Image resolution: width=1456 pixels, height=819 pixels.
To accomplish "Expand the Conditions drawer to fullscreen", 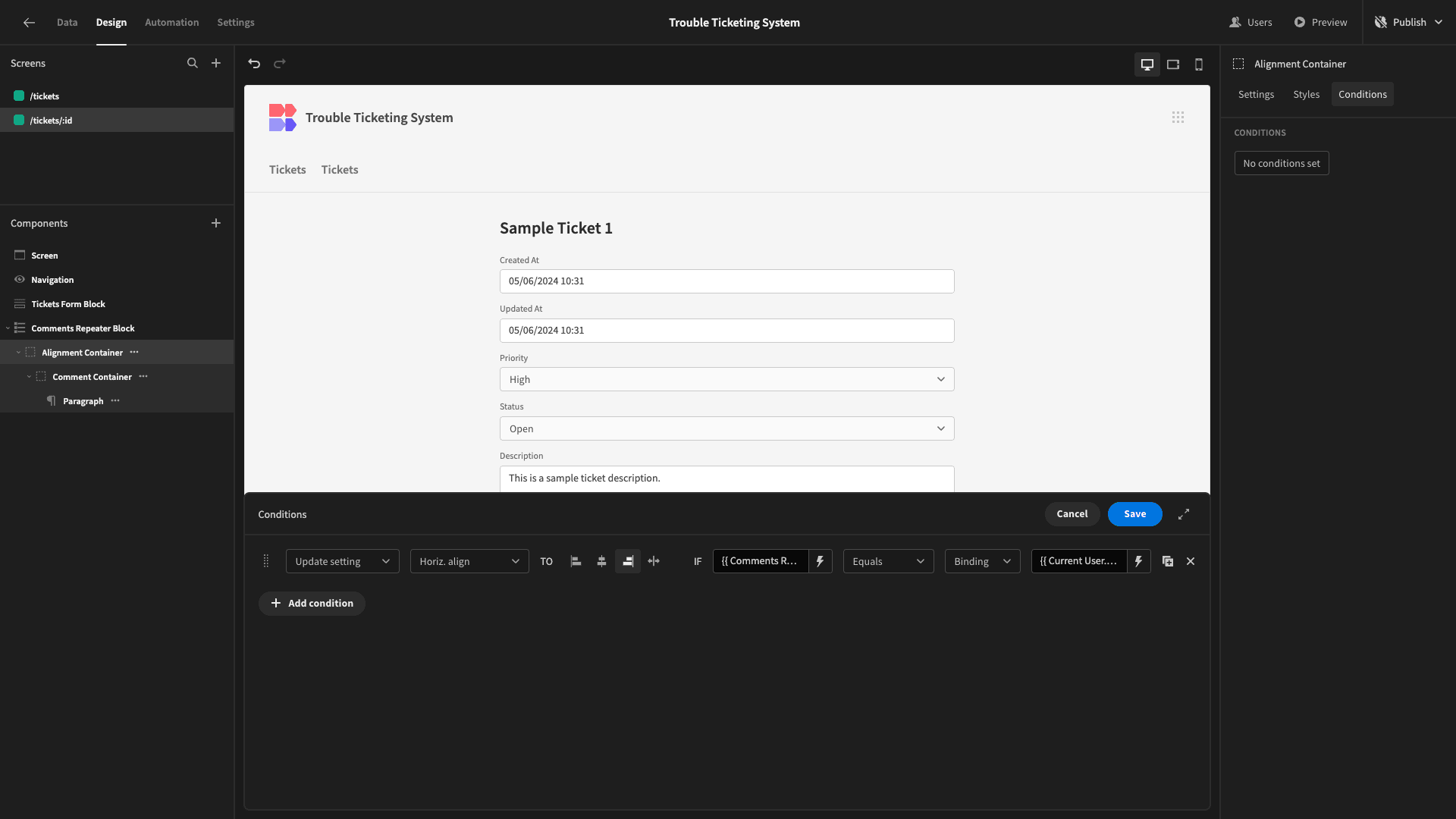I will pyautogui.click(x=1184, y=514).
